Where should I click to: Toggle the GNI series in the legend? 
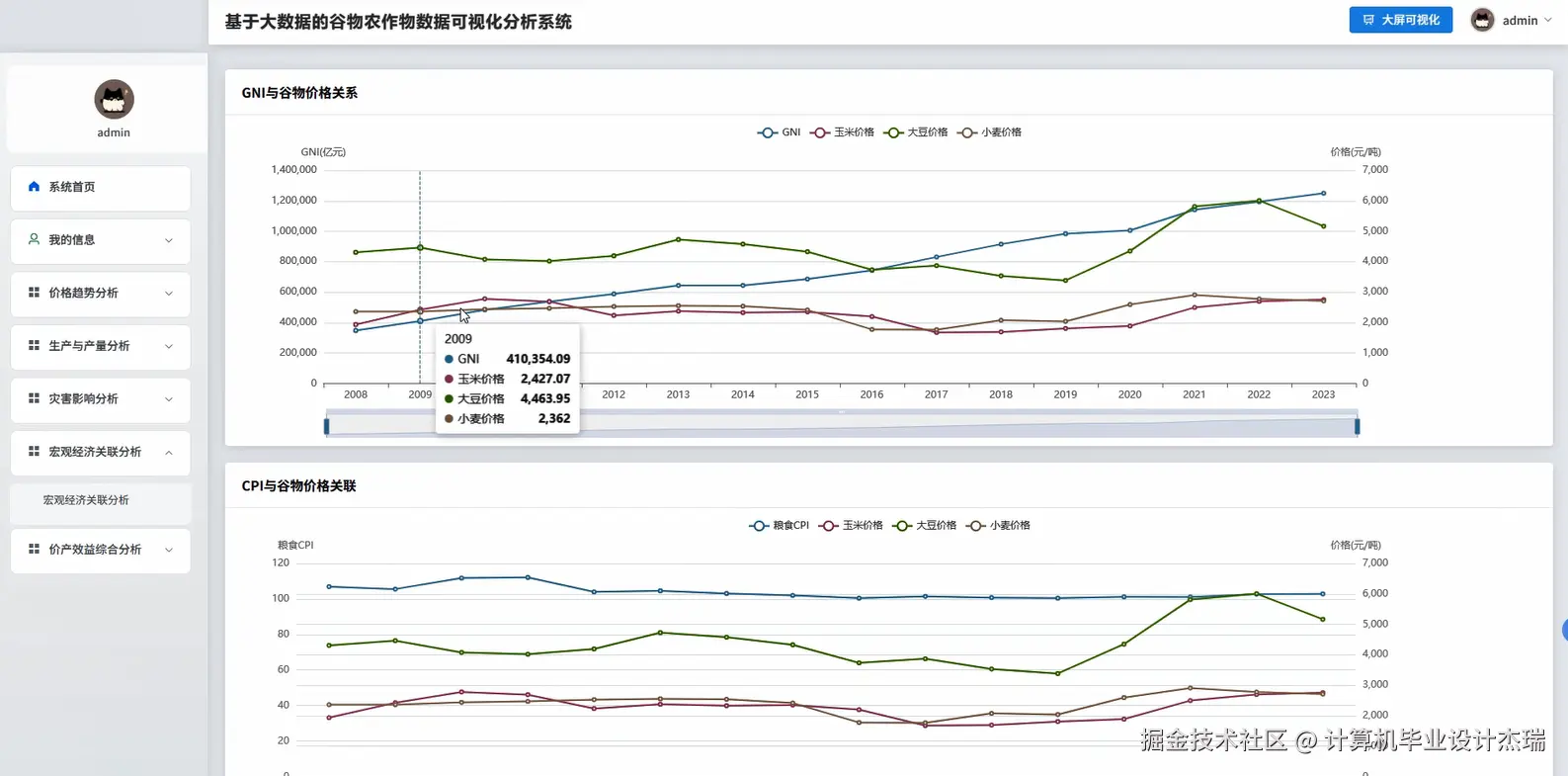pos(779,132)
